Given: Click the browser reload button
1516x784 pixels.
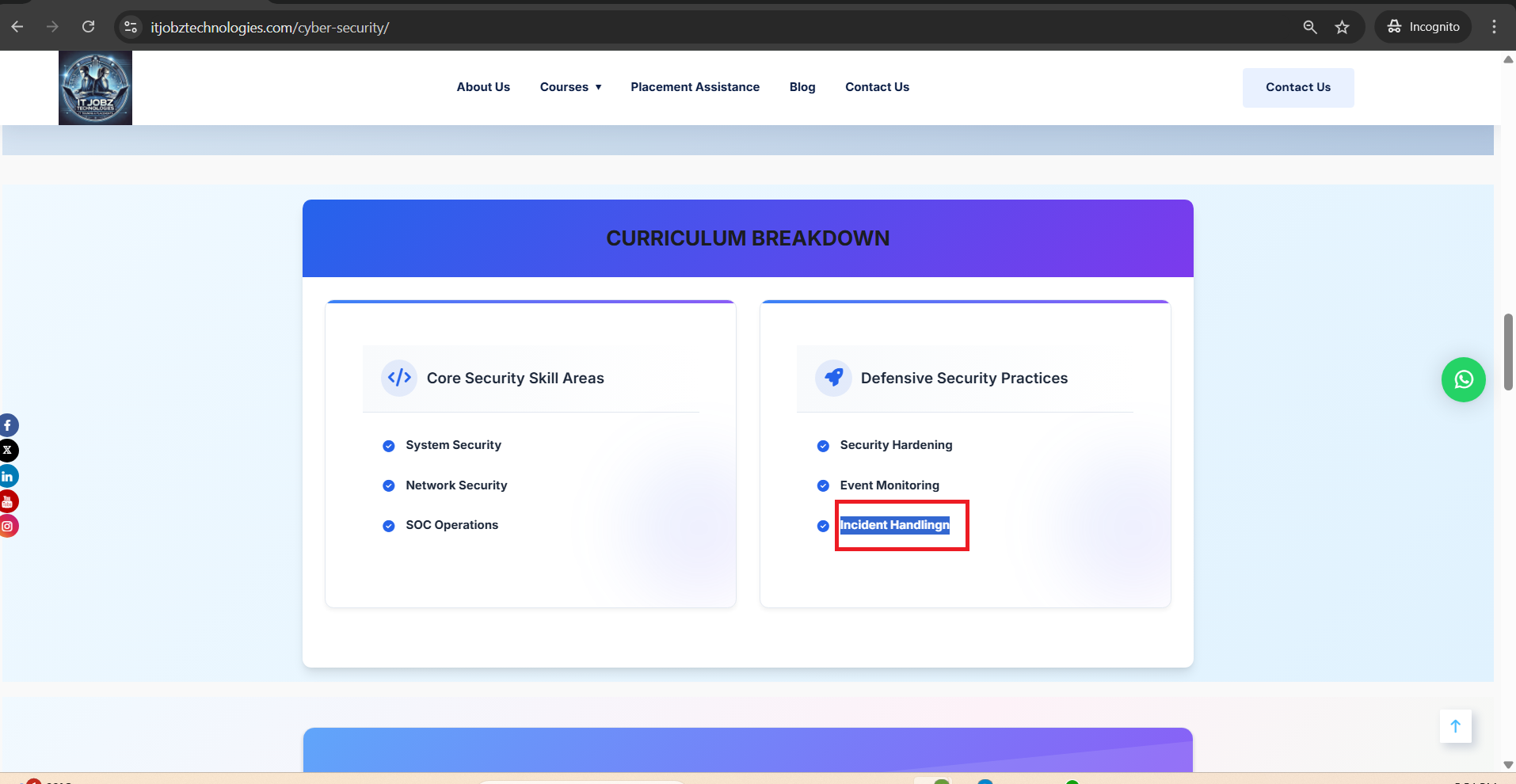Looking at the screenshot, I should 89,27.
